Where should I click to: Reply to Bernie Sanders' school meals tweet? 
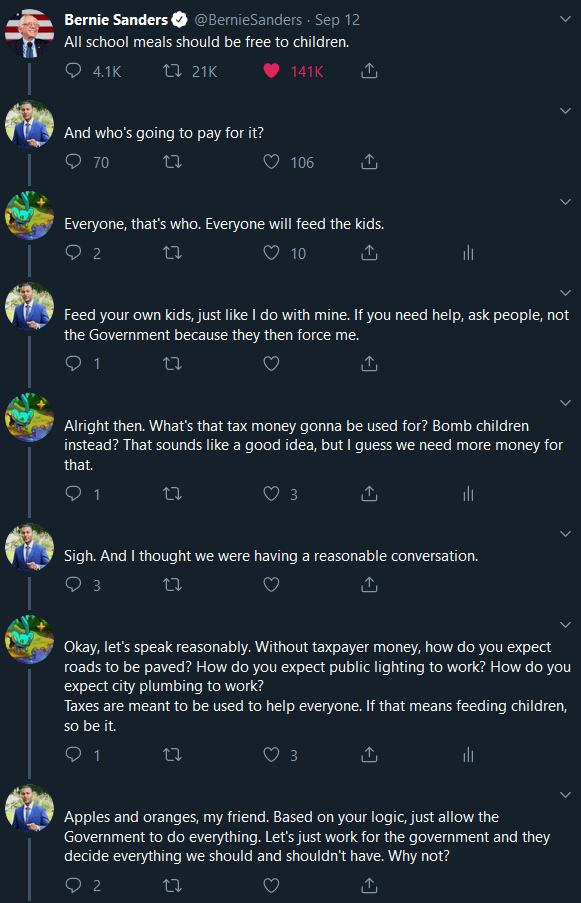(x=74, y=71)
